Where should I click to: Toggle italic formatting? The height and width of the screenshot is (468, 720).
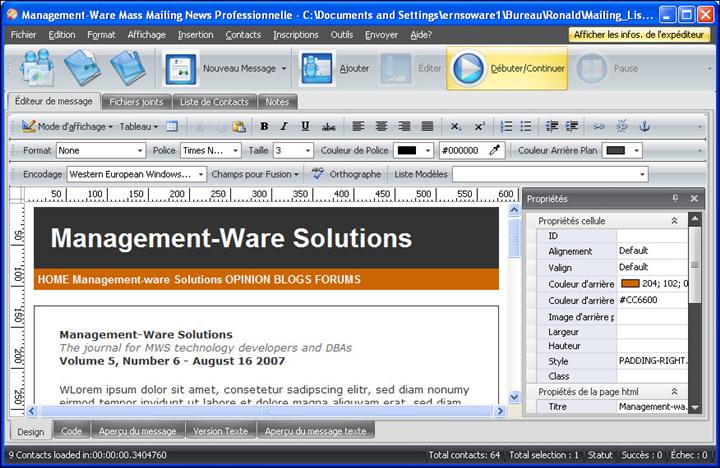pos(284,126)
